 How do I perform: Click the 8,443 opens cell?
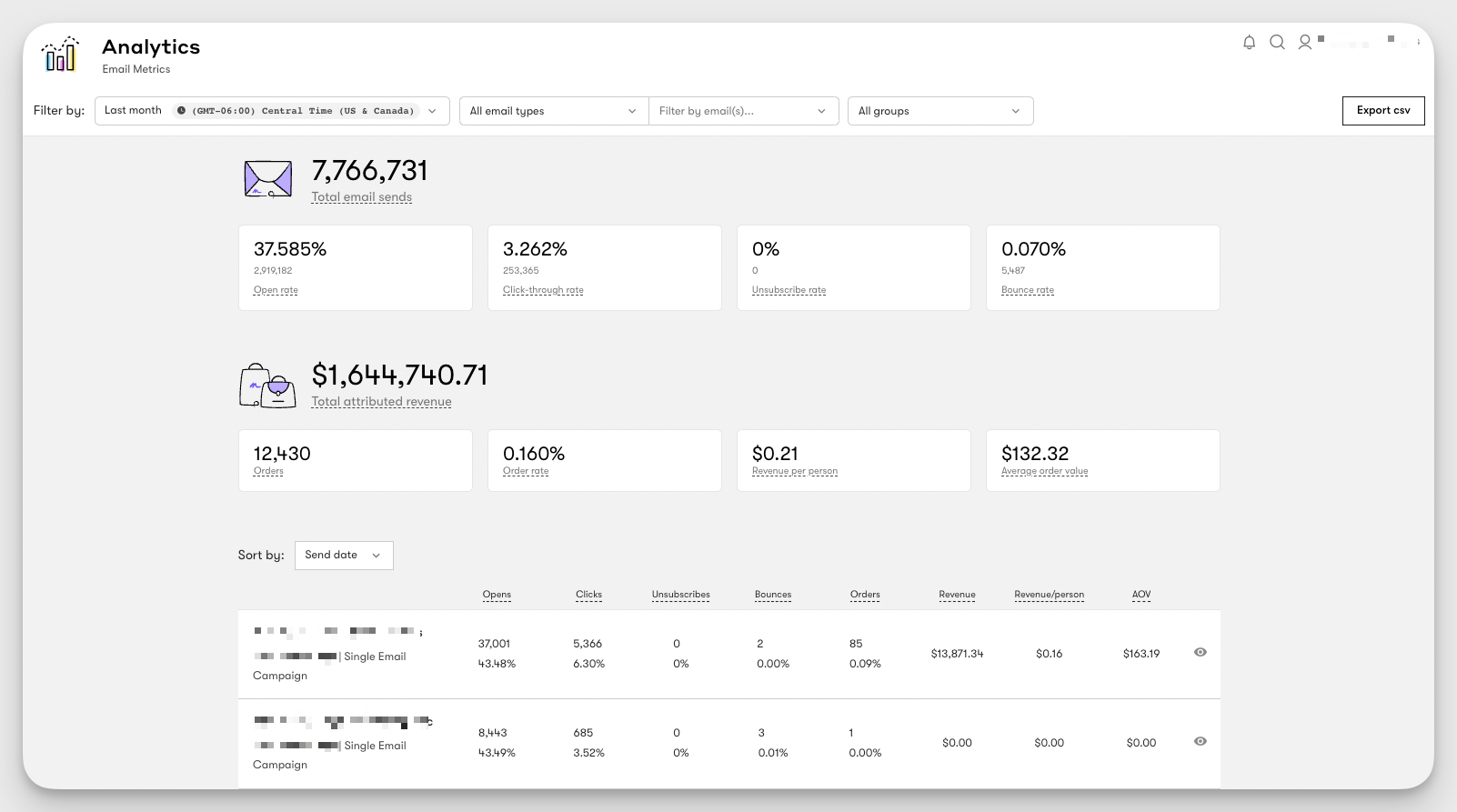tap(493, 733)
